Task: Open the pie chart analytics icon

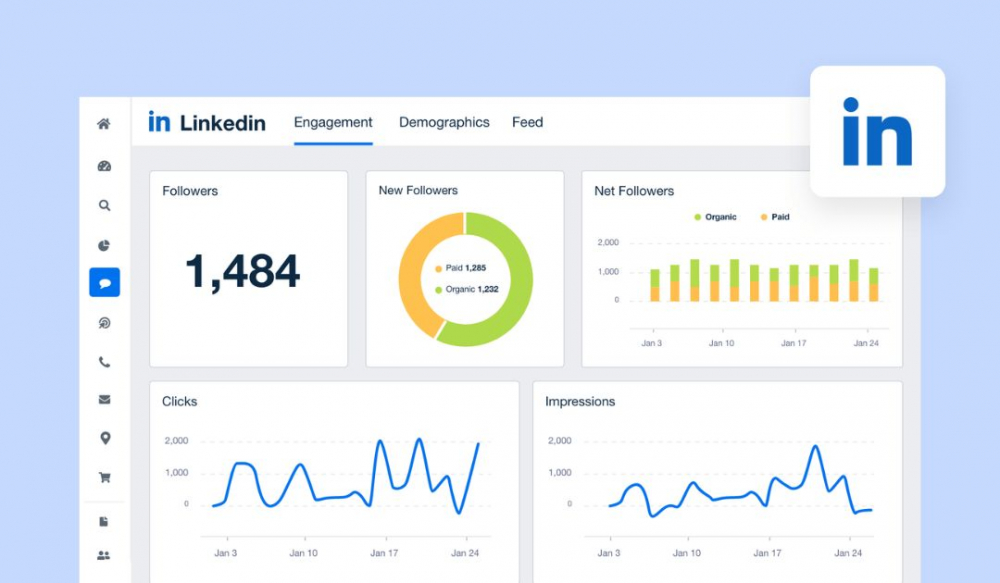Action: (104, 246)
